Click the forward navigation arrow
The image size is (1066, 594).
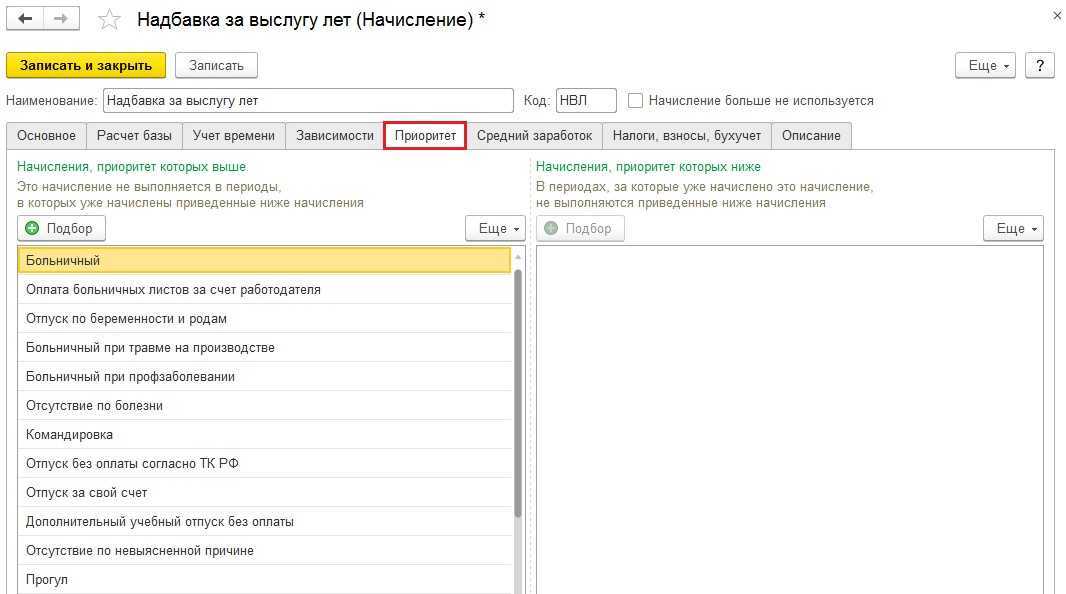pos(62,19)
